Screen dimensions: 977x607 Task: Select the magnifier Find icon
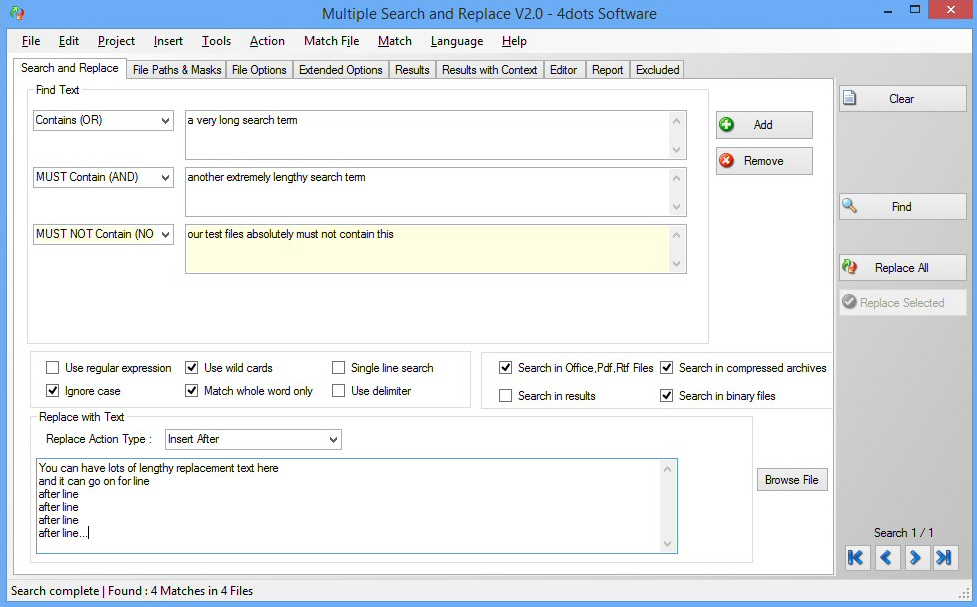pyautogui.click(x=851, y=206)
